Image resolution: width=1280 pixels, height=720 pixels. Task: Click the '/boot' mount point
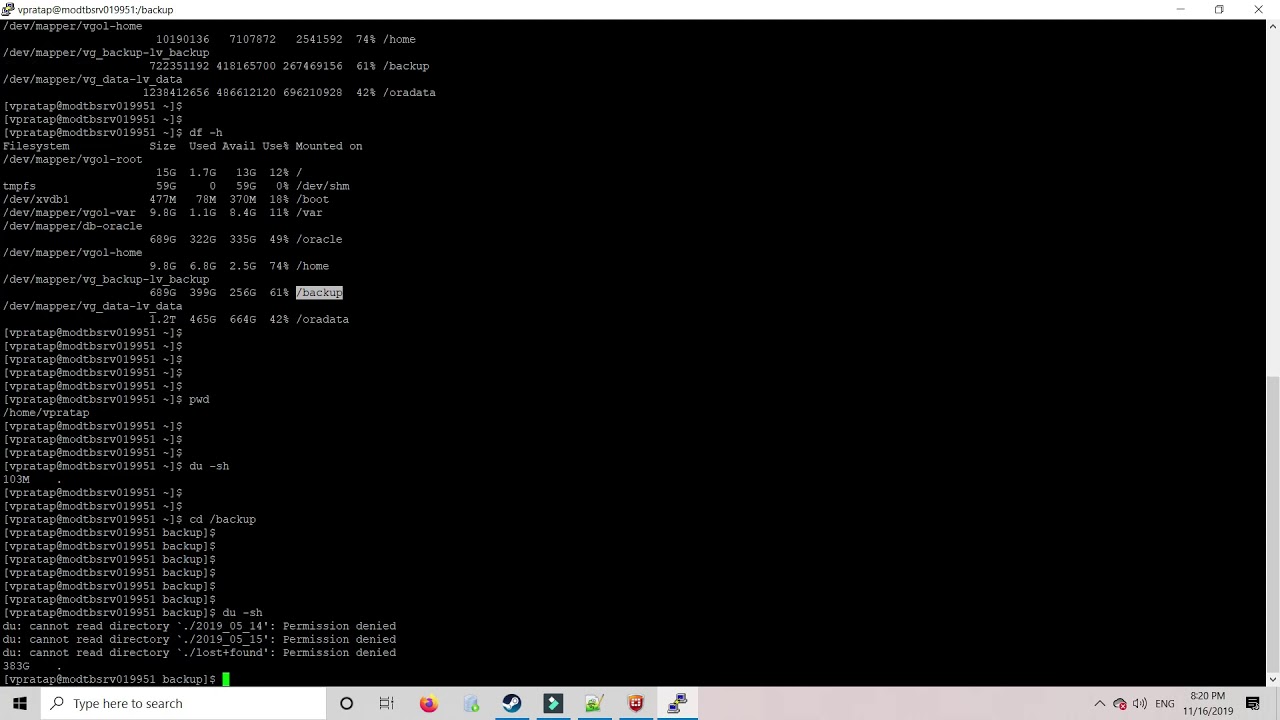(x=312, y=199)
